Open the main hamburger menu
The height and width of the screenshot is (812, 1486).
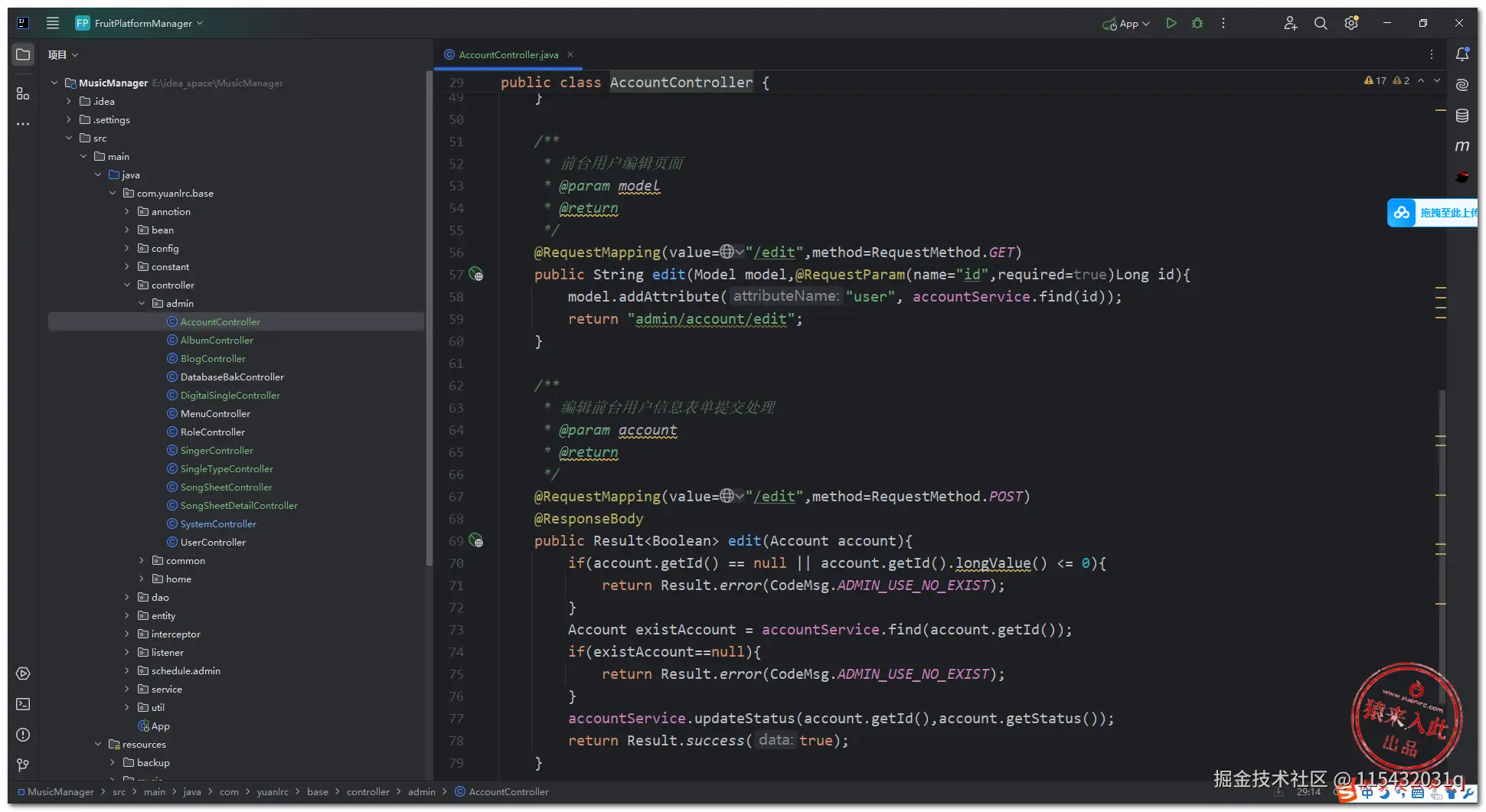click(x=53, y=23)
